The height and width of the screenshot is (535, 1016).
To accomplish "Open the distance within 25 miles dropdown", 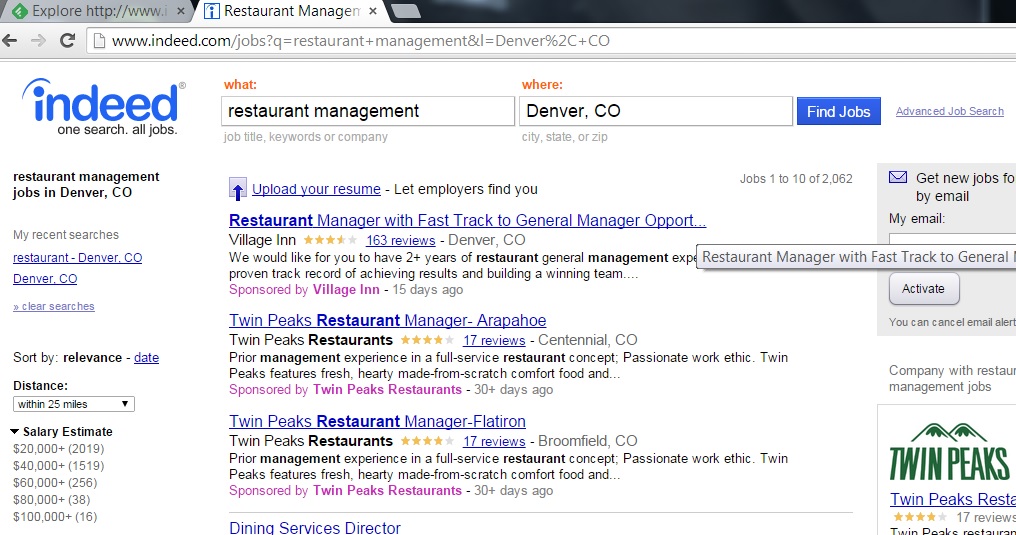I will [74, 404].
